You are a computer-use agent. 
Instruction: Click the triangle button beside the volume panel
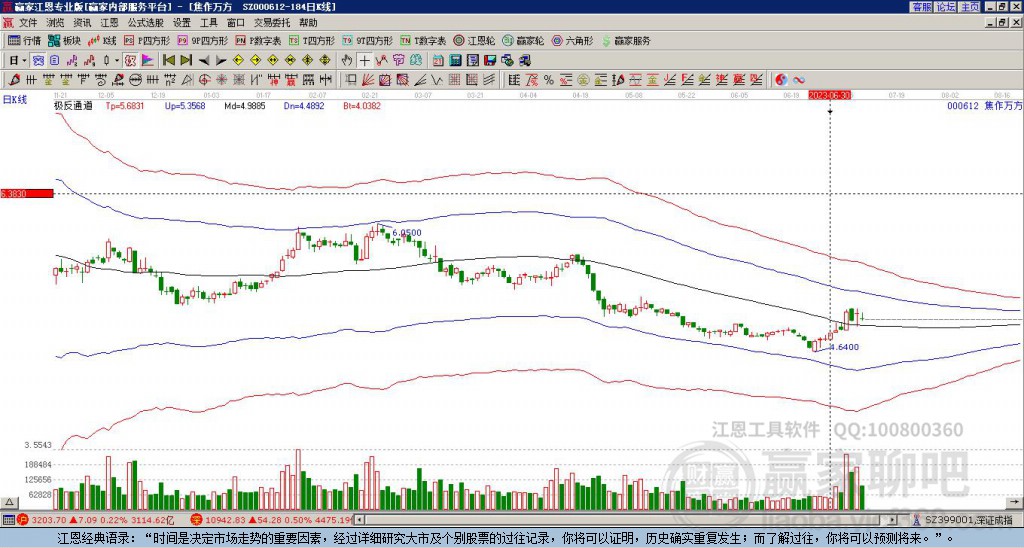pos(8,502)
